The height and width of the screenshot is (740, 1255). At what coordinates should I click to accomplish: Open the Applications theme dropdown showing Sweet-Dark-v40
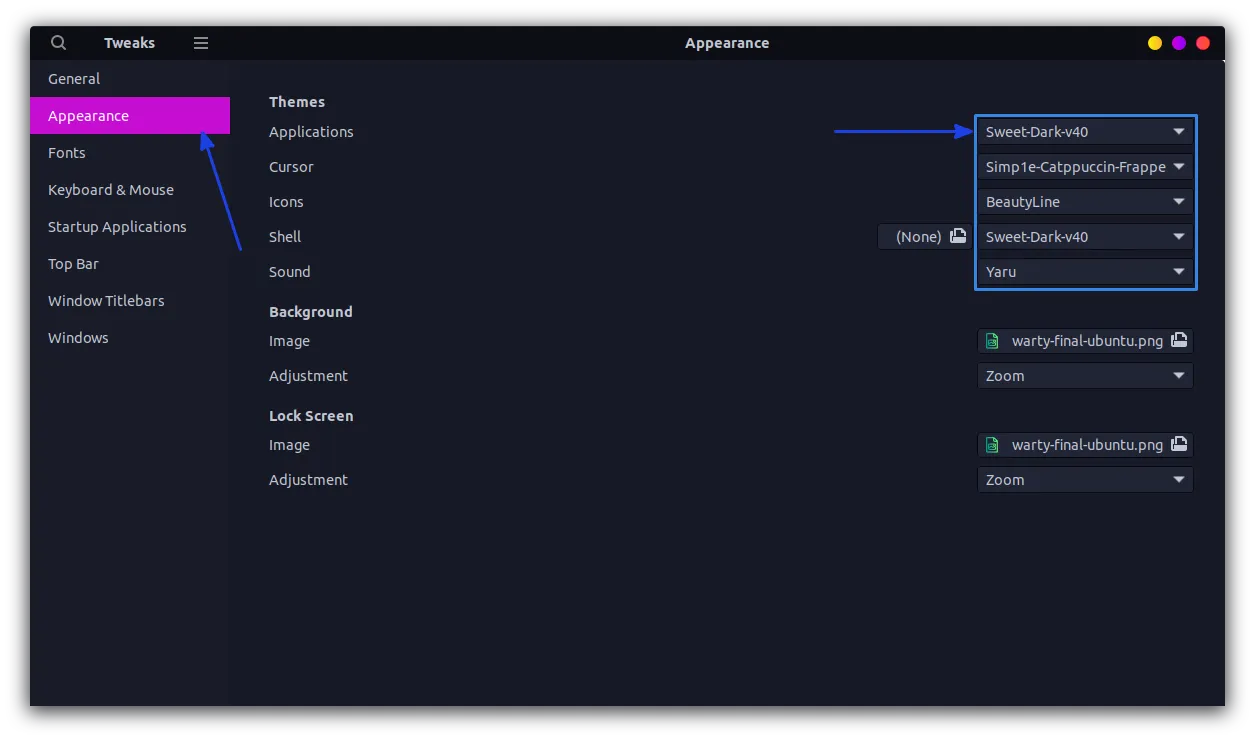point(1085,131)
